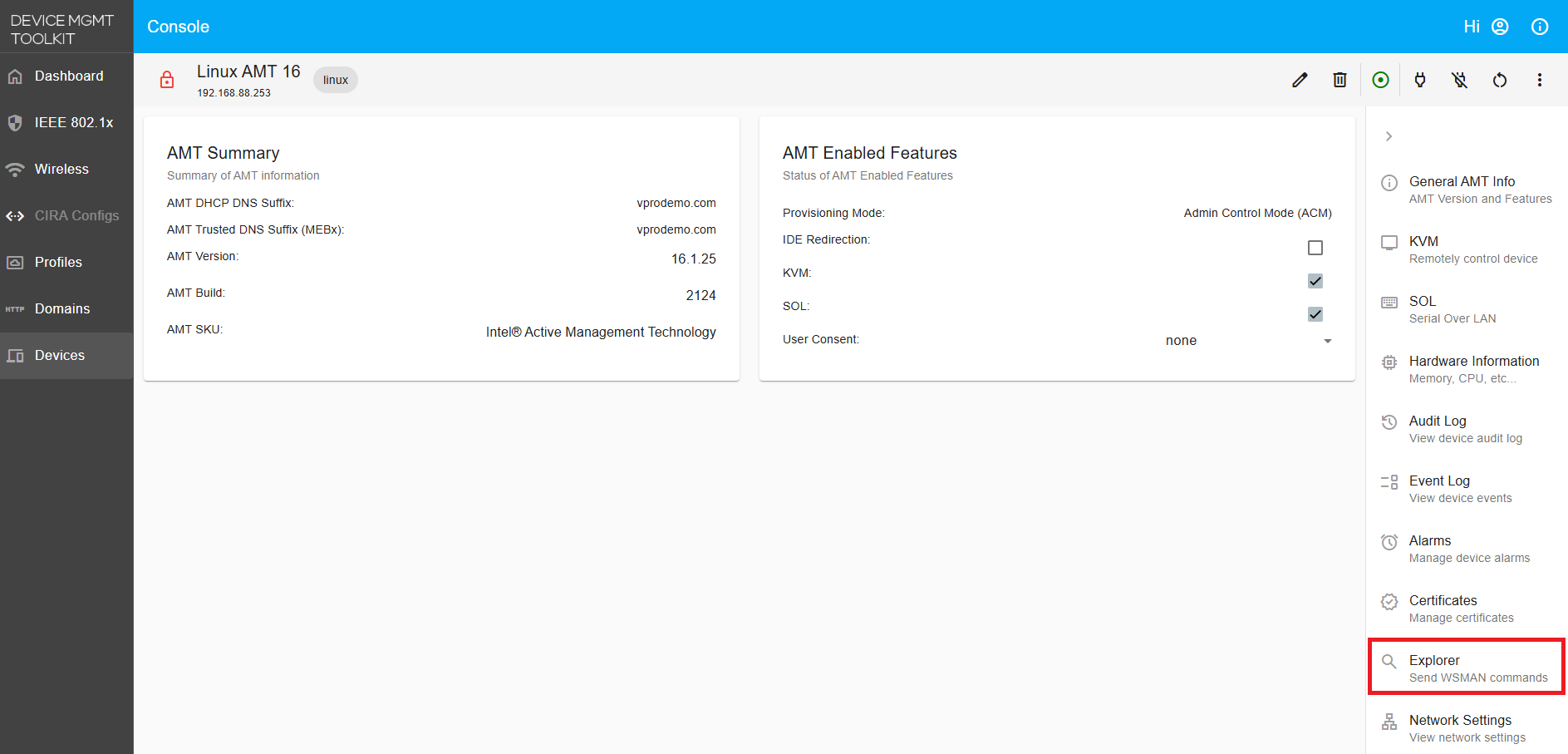Image resolution: width=1568 pixels, height=754 pixels.
Task: Disable the SOL feature checkbox
Action: pyautogui.click(x=1315, y=314)
